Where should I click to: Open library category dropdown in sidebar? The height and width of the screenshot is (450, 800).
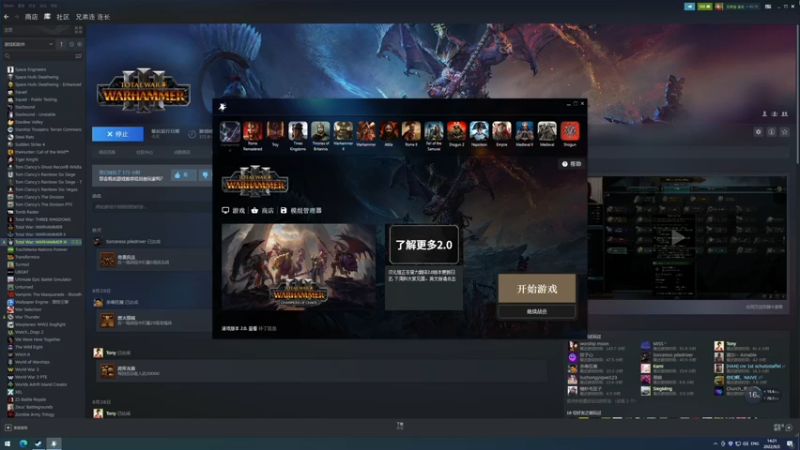(x=28, y=44)
